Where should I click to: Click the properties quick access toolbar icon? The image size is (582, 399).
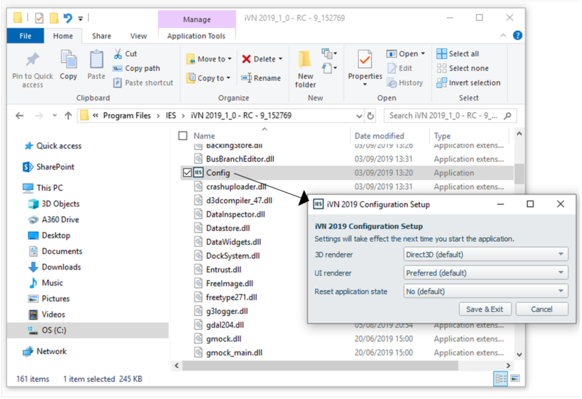(x=39, y=18)
